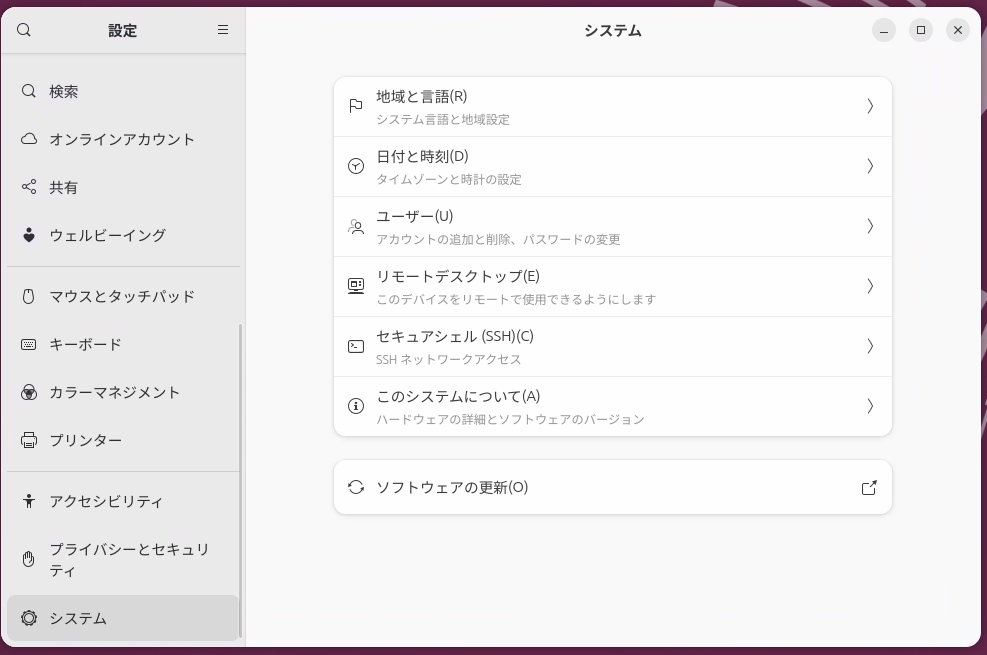
Task: Click the users icon for ユーザー
Action: coord(356,226)
